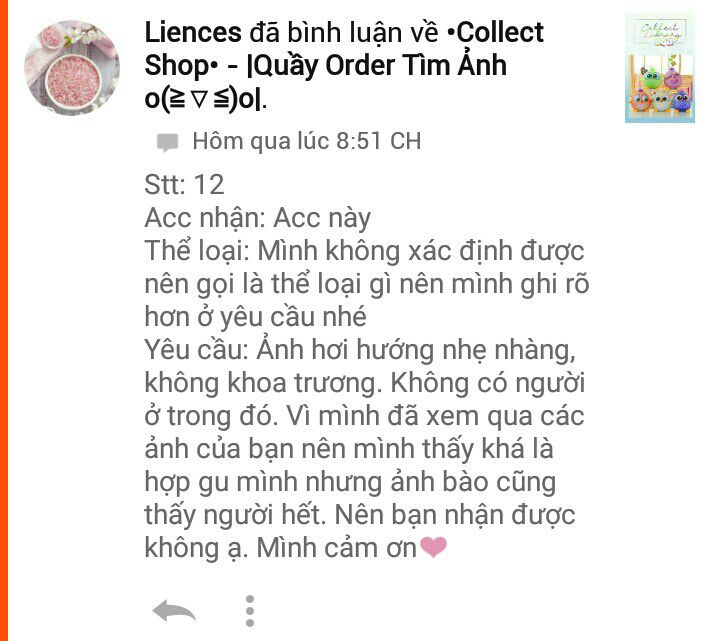Click the 'Thể loại:' comment line
The width and height of the screenshot is (720, 641).
(366, 284)
